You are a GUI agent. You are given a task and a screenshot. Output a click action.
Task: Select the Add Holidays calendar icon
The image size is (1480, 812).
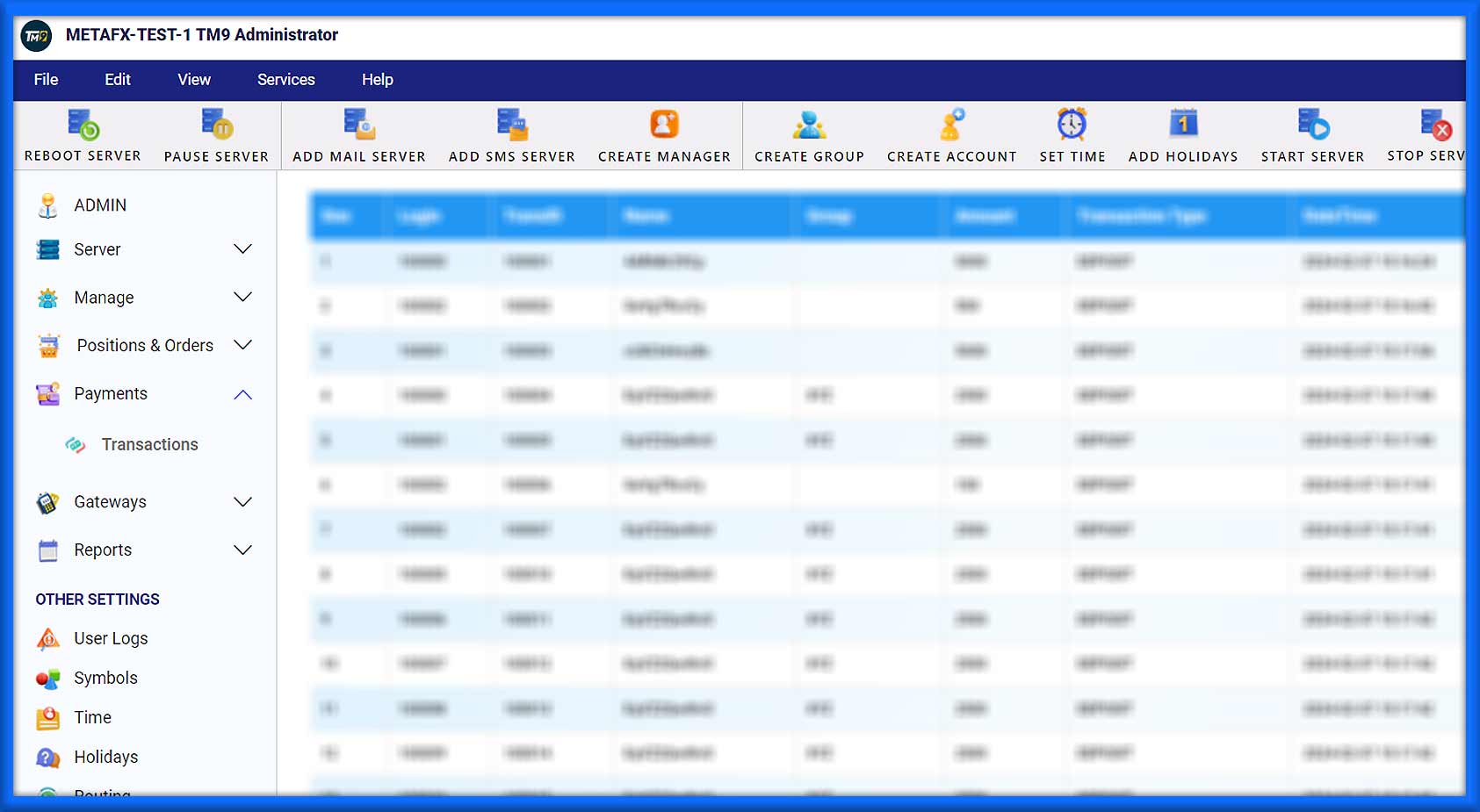pyautogui.click(x=1182, y=124)
